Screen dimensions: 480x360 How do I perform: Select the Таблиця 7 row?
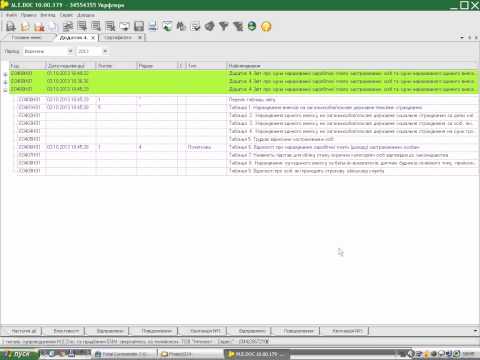pyautogui.click(x=247, y=155)
